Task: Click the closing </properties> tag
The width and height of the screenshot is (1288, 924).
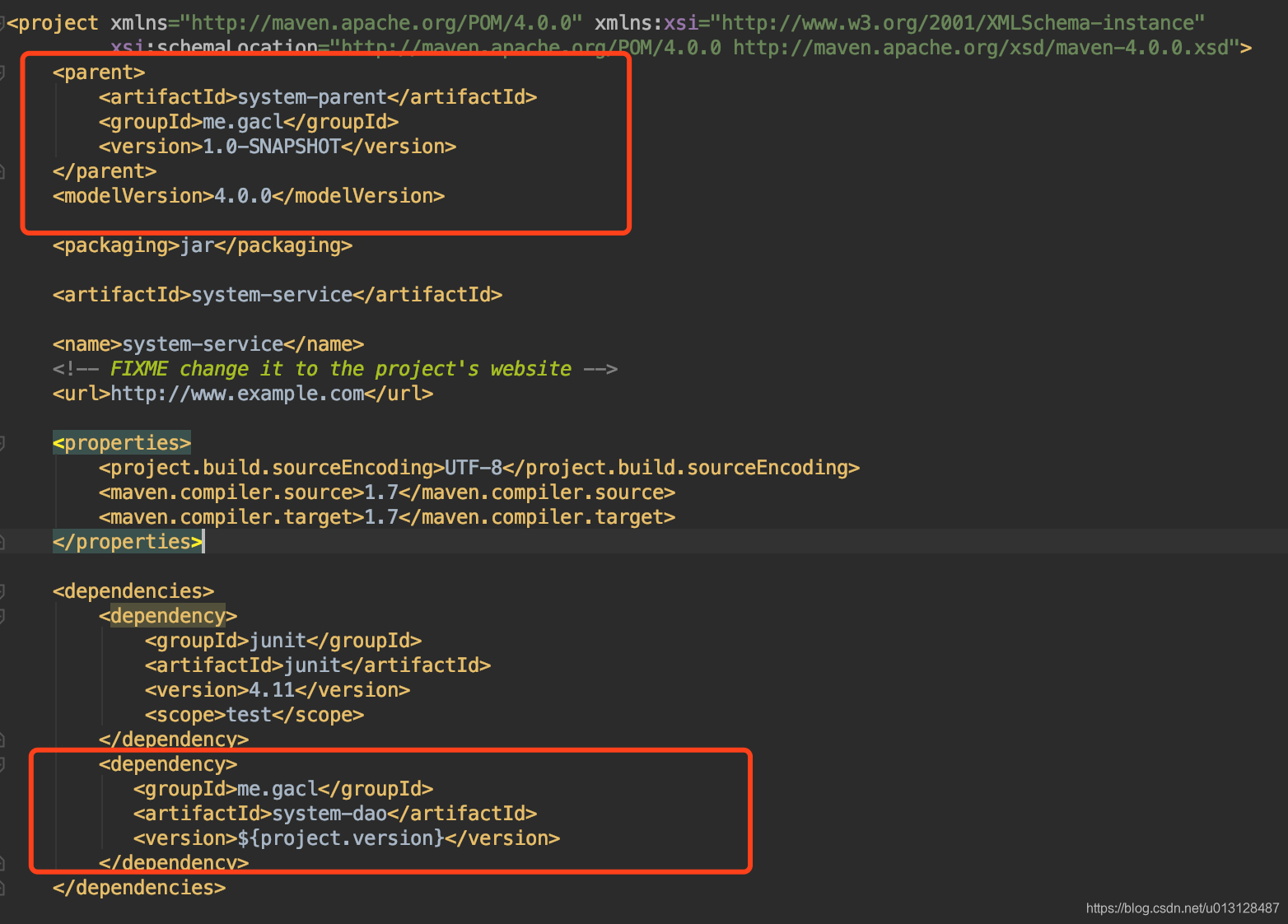Action: [x=128, y=542]
